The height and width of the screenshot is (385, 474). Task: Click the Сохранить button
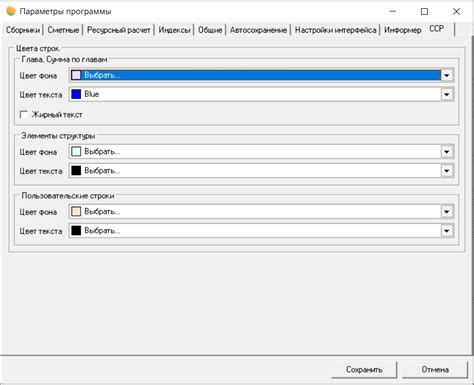coord(364,370)
